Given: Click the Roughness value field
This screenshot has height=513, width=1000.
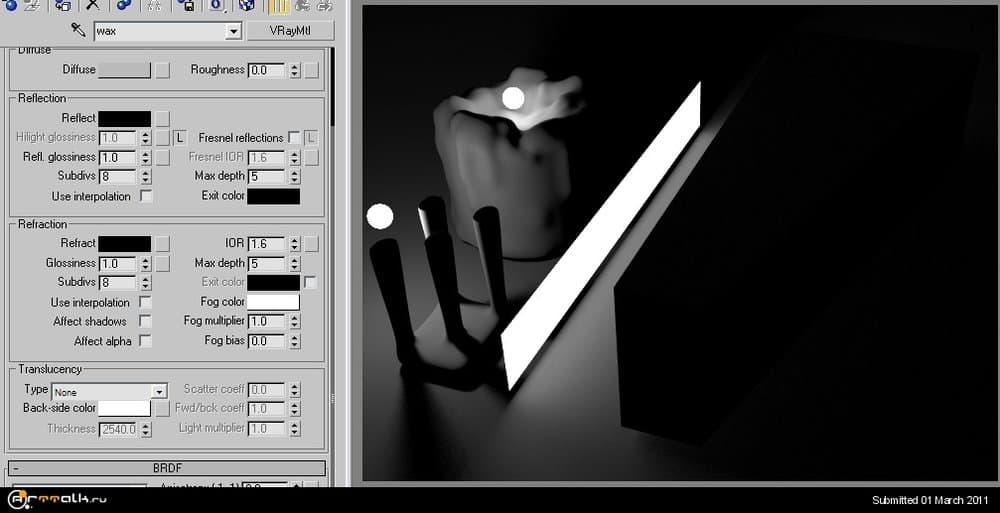Looking at the screenshot, I should (x=266, y=70).
